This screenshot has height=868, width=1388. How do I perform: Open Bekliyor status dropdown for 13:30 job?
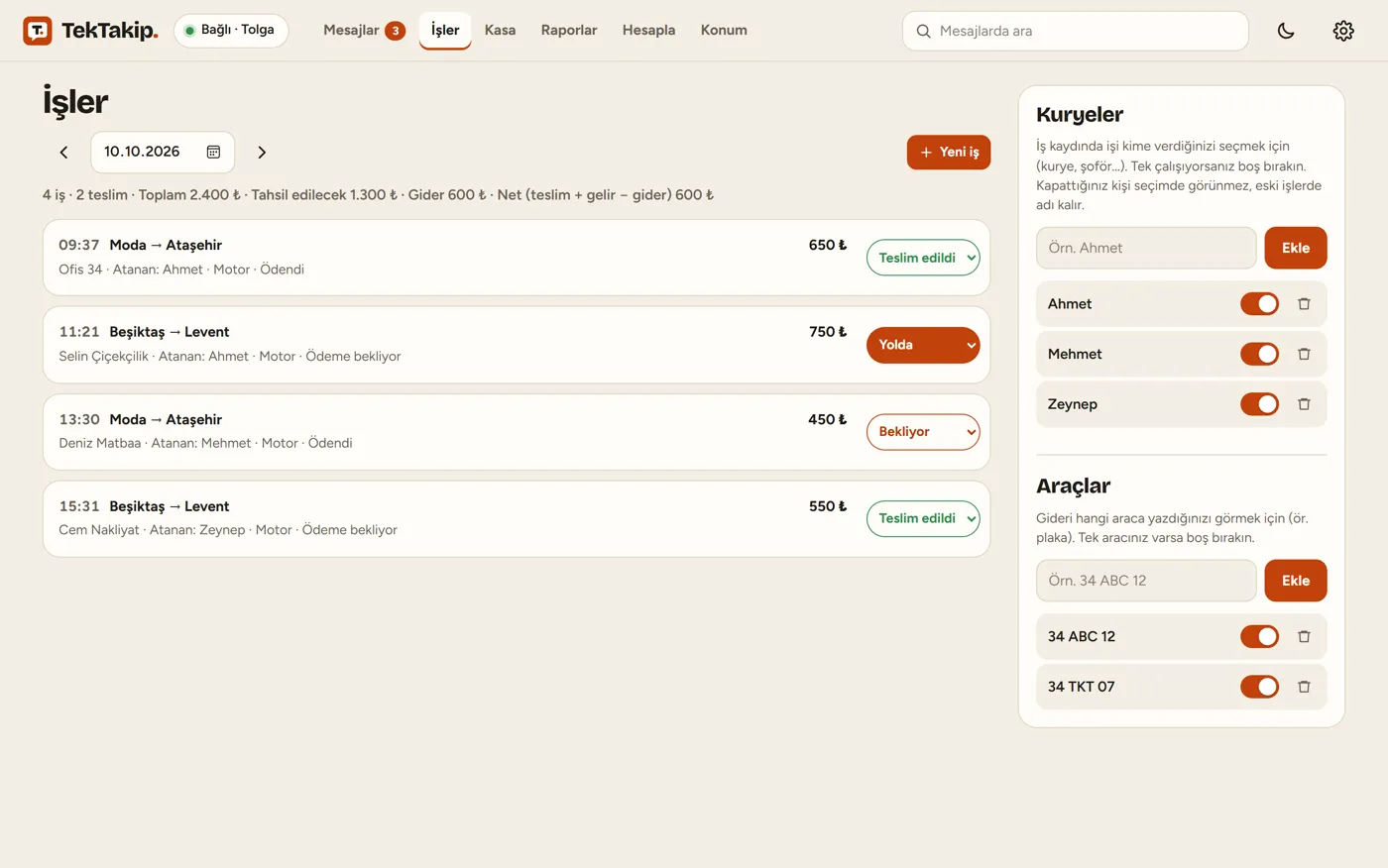pyautogui.click(x=923, y=432)
